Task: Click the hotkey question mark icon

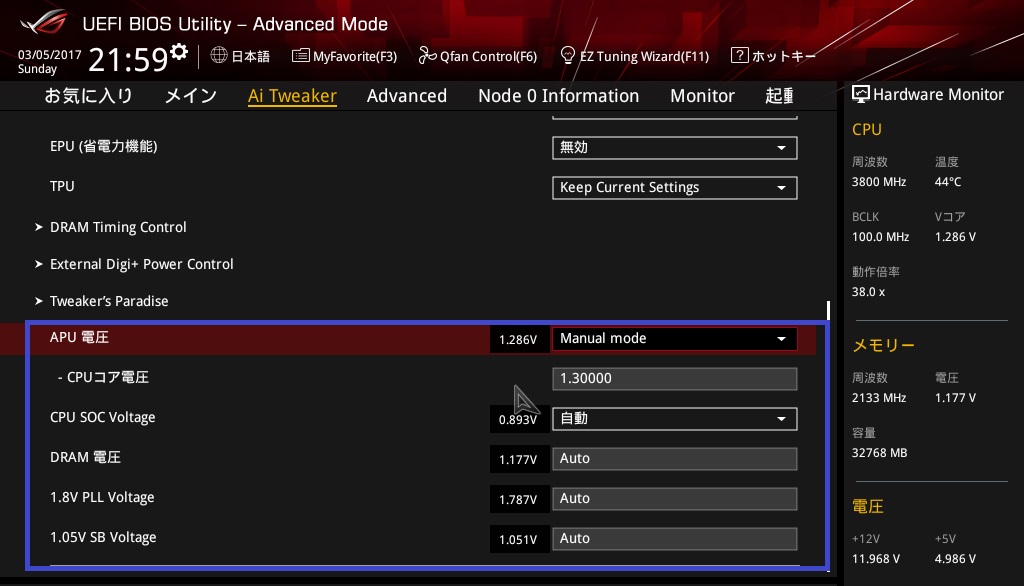Action: click(739, 56)
